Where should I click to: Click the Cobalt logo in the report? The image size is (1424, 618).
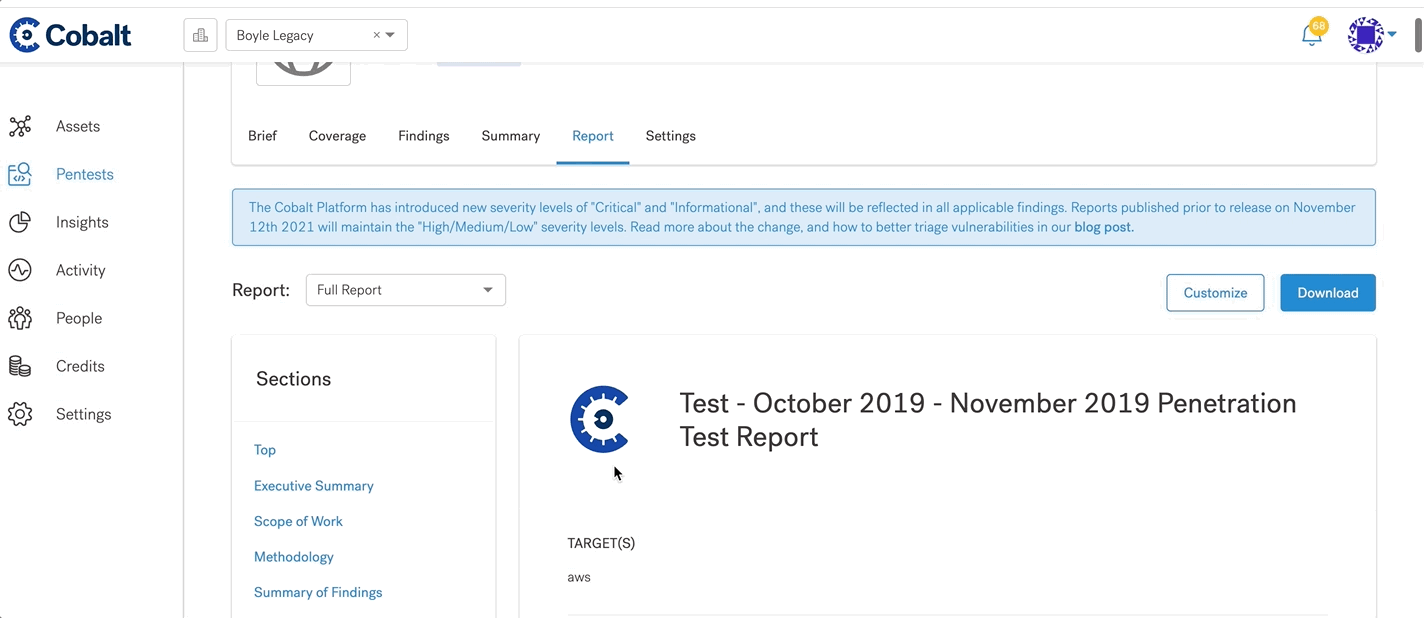[x=600, y=419]
